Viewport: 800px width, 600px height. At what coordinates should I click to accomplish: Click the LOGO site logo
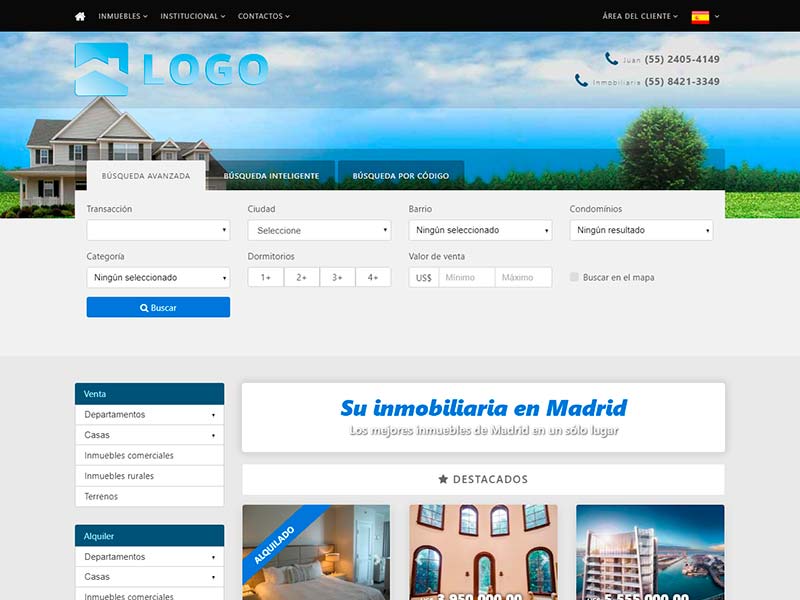click(171, 69)
